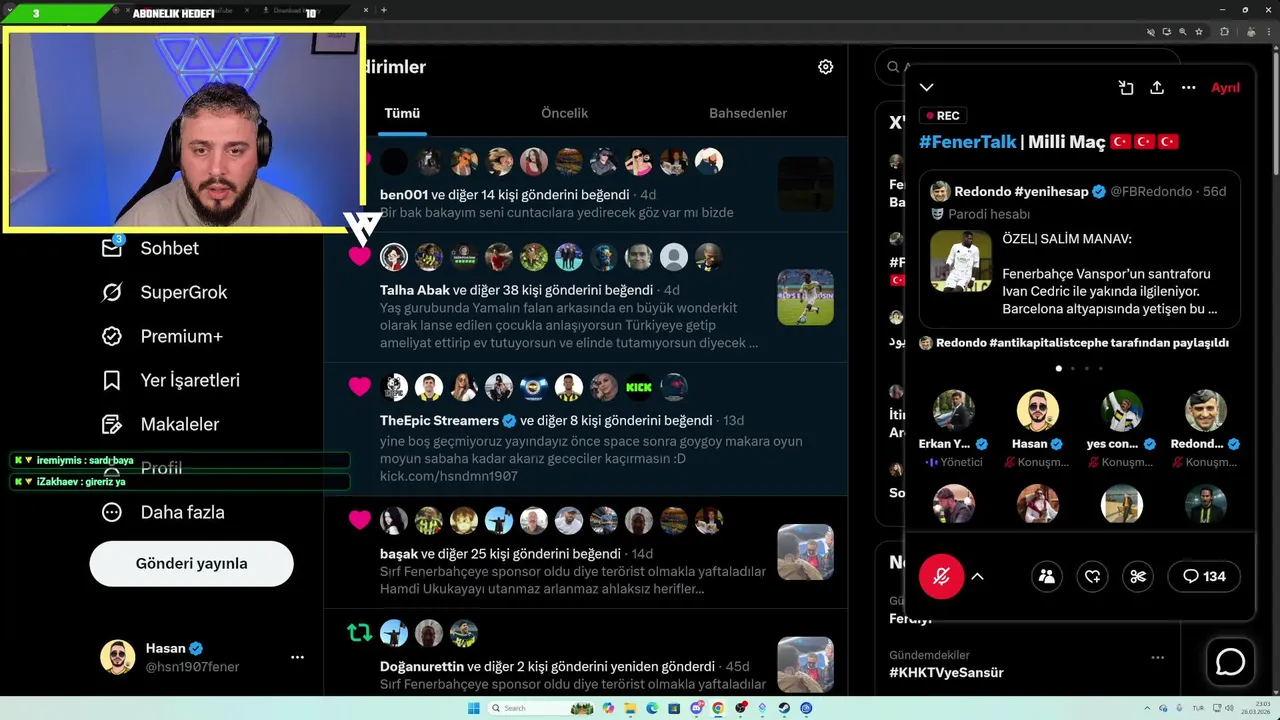This screenshot has height=720, width=1280.
Task: Open Sohbet messages envelope icon
Action: 112,248
